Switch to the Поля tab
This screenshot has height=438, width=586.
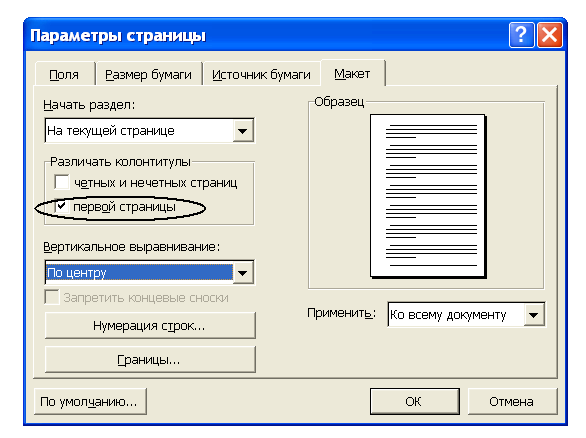pyautogui.click(x=64, y=74)
